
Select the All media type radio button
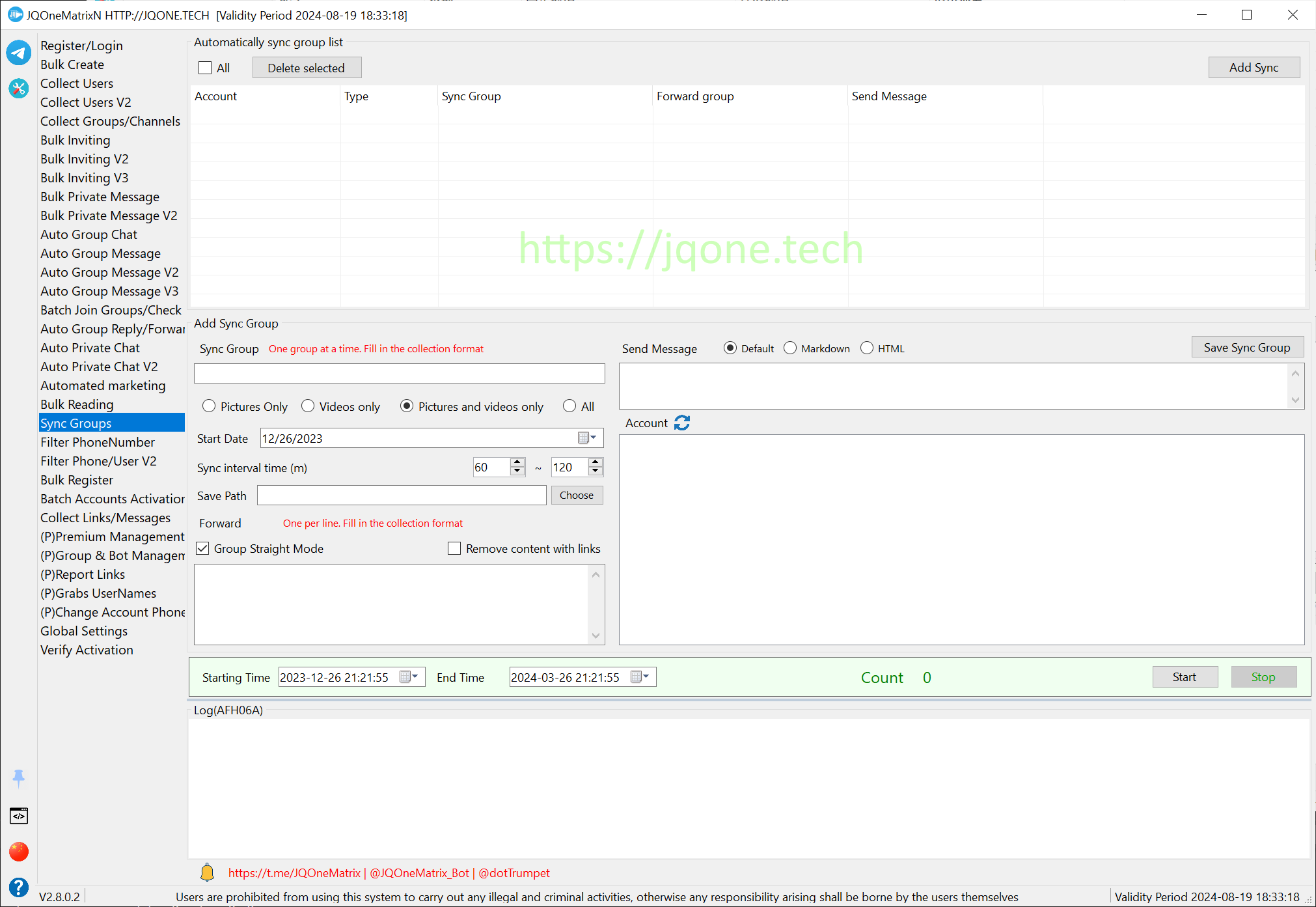[569, 406]
